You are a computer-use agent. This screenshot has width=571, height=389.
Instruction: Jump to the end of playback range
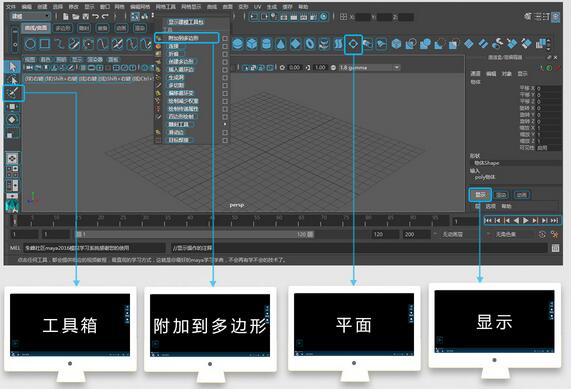[x=555, y=220]
